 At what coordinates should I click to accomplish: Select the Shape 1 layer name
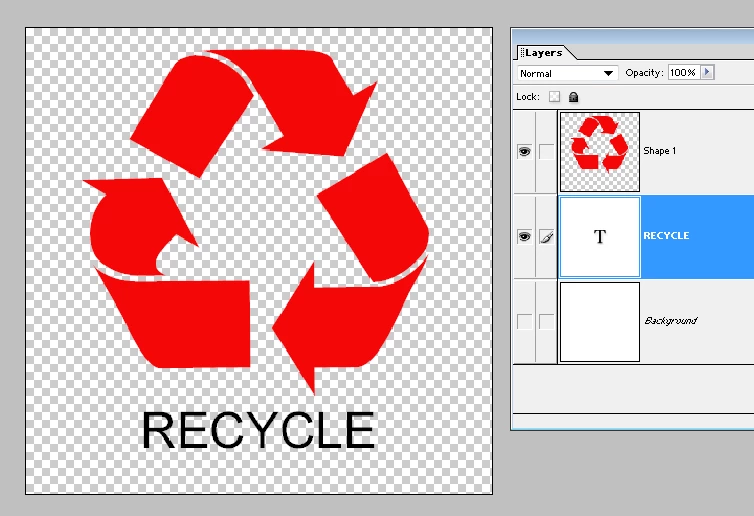660,151
